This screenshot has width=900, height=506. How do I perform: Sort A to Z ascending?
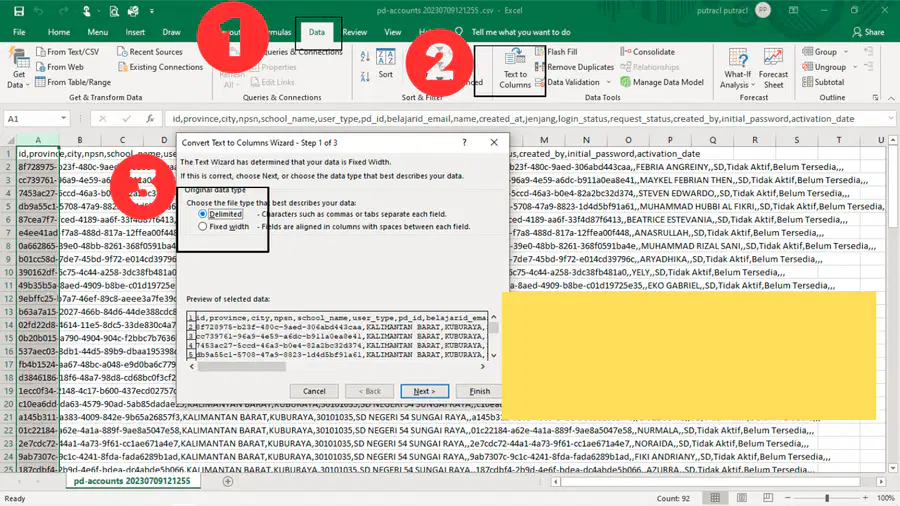(x=365, y=56)
